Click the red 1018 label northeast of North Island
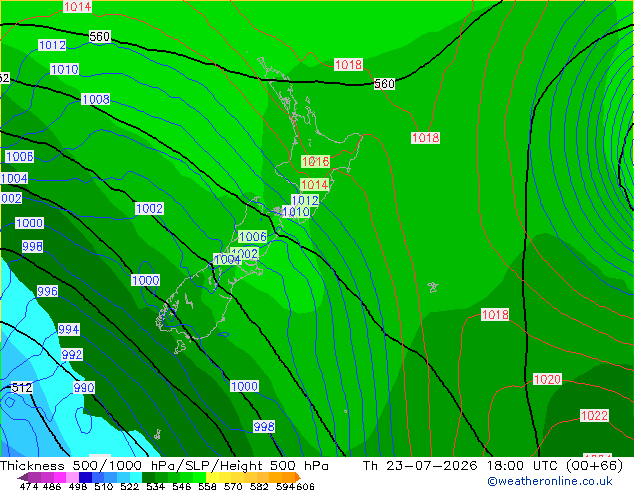Viewport: 634px width, 490px height. [x=425, y=137]
